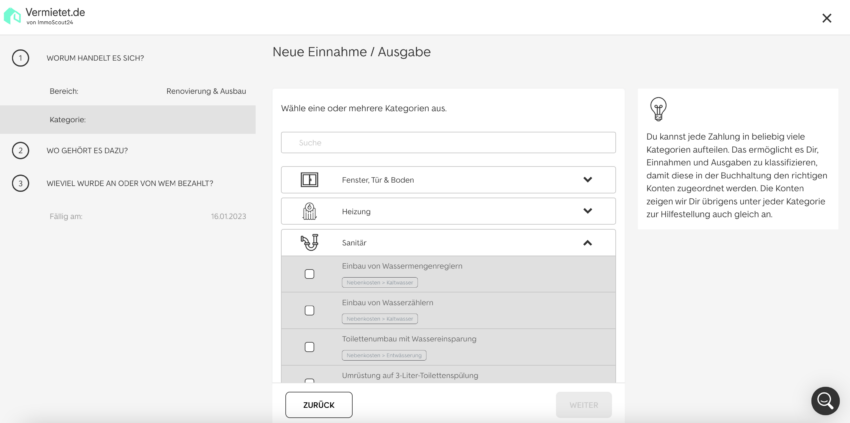Enable Toilettenumbau mit Wassereinsparung checkbox

[x=309, y=347]
